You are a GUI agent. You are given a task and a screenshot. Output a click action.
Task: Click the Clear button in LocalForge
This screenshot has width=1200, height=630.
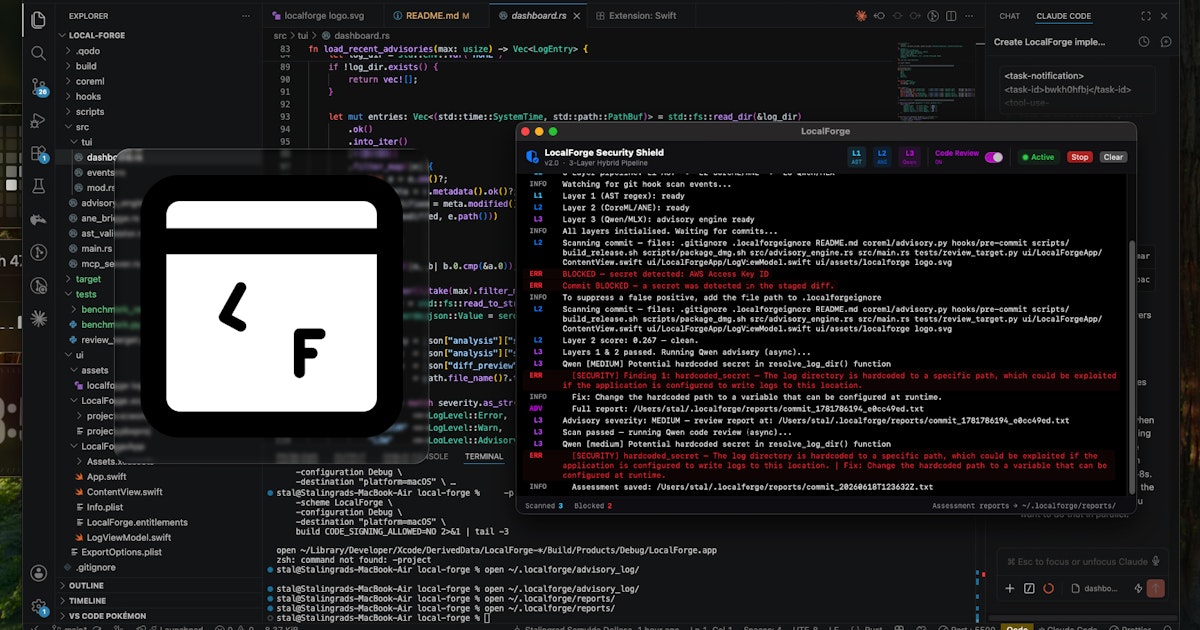tap(1113, 157)
